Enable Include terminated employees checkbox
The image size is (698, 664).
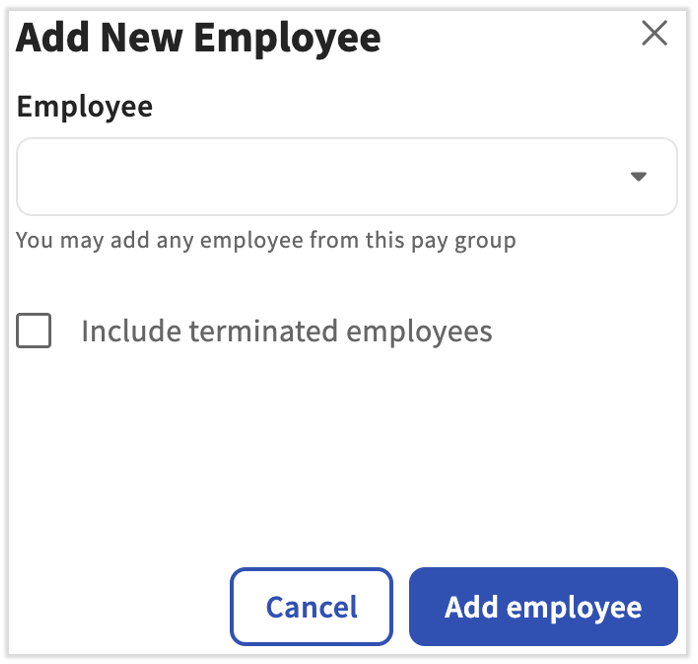34,331
